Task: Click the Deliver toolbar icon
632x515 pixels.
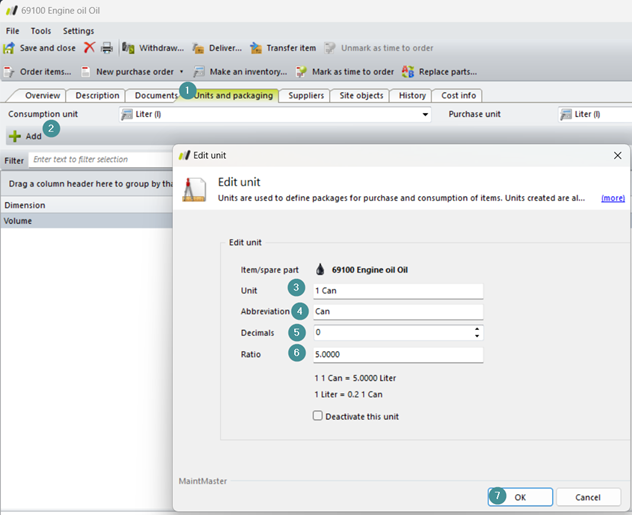Action: pyautogui.click(x=198, y=48)
